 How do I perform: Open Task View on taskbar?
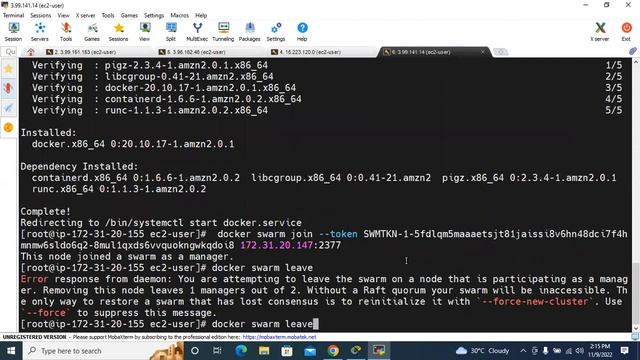click(x=217, y=351)
